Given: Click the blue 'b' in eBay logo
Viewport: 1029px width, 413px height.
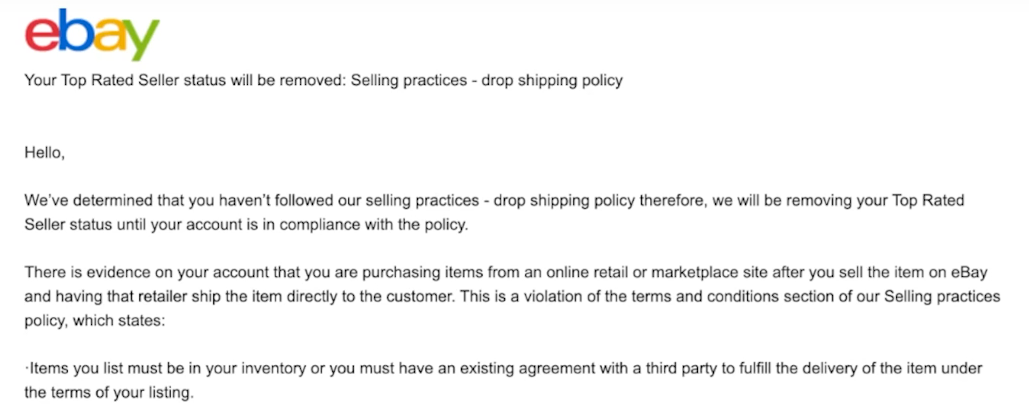Looking at the screenshot, I should (x=75, y=31).
